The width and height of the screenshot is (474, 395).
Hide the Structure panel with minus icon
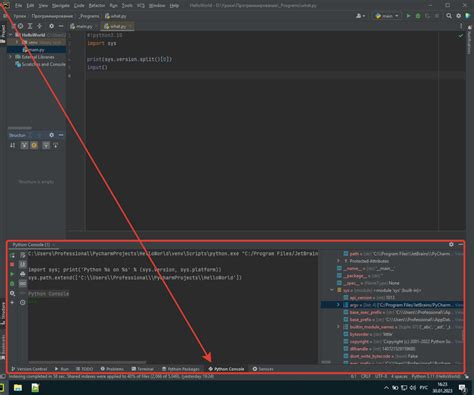[61, 135]
